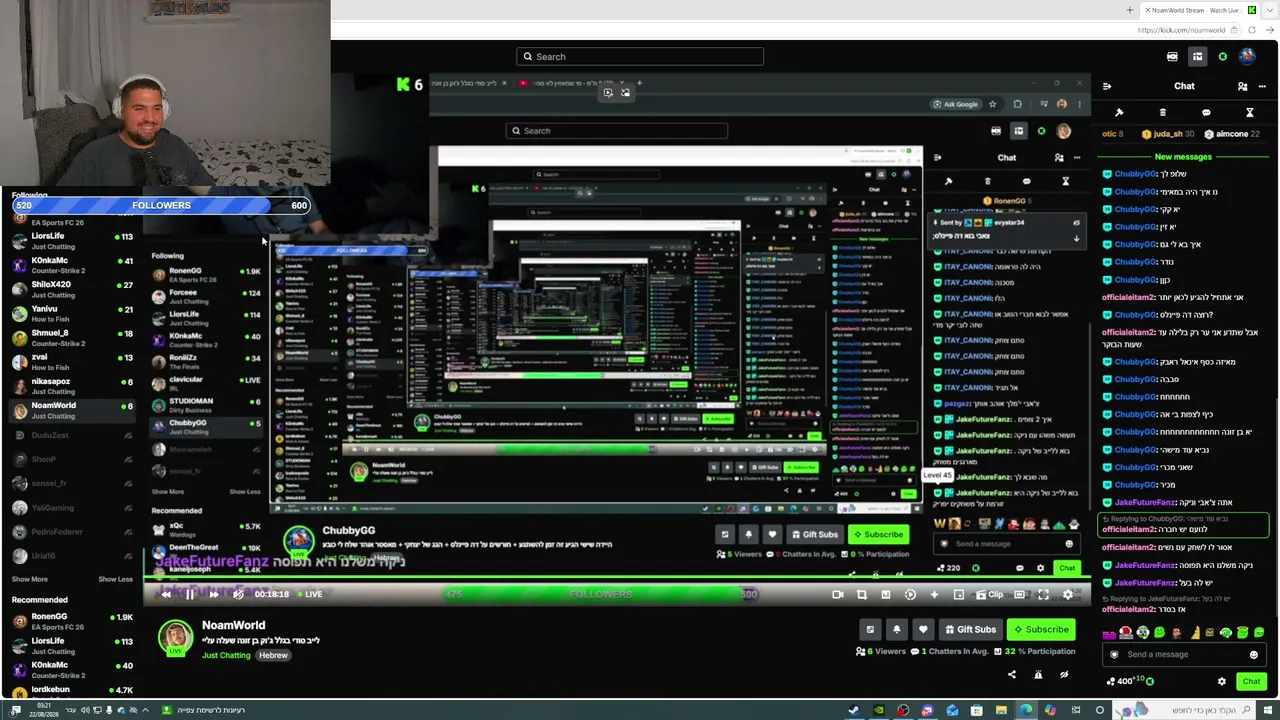Subscribe to the NoamWorld channel
The width and height of the screenshot is (1280, 720).
coord(1040,629)
